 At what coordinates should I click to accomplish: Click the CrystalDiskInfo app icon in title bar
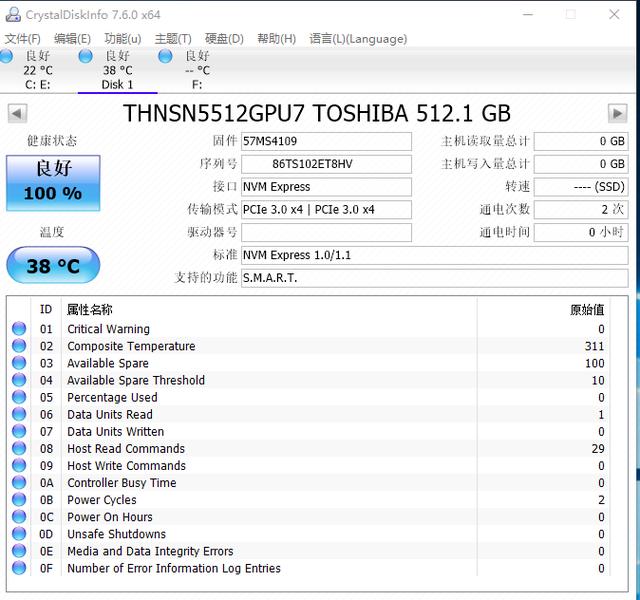13,14
